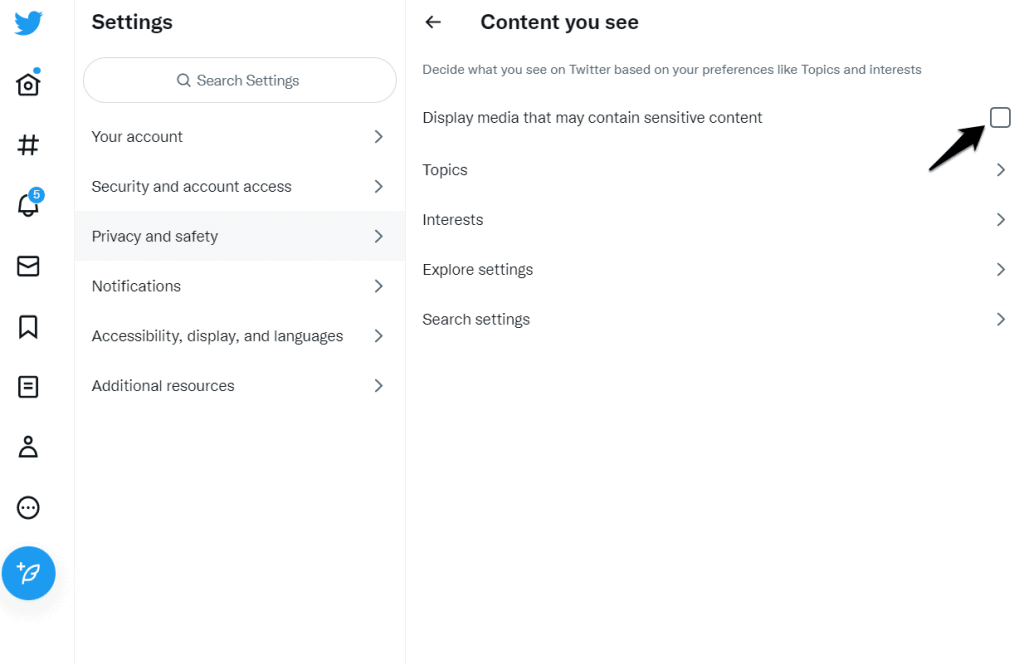Click the Search Settings field
The width and height of the screenshot is (1024, 665).
pyautogui.click(x=239, y=80)
